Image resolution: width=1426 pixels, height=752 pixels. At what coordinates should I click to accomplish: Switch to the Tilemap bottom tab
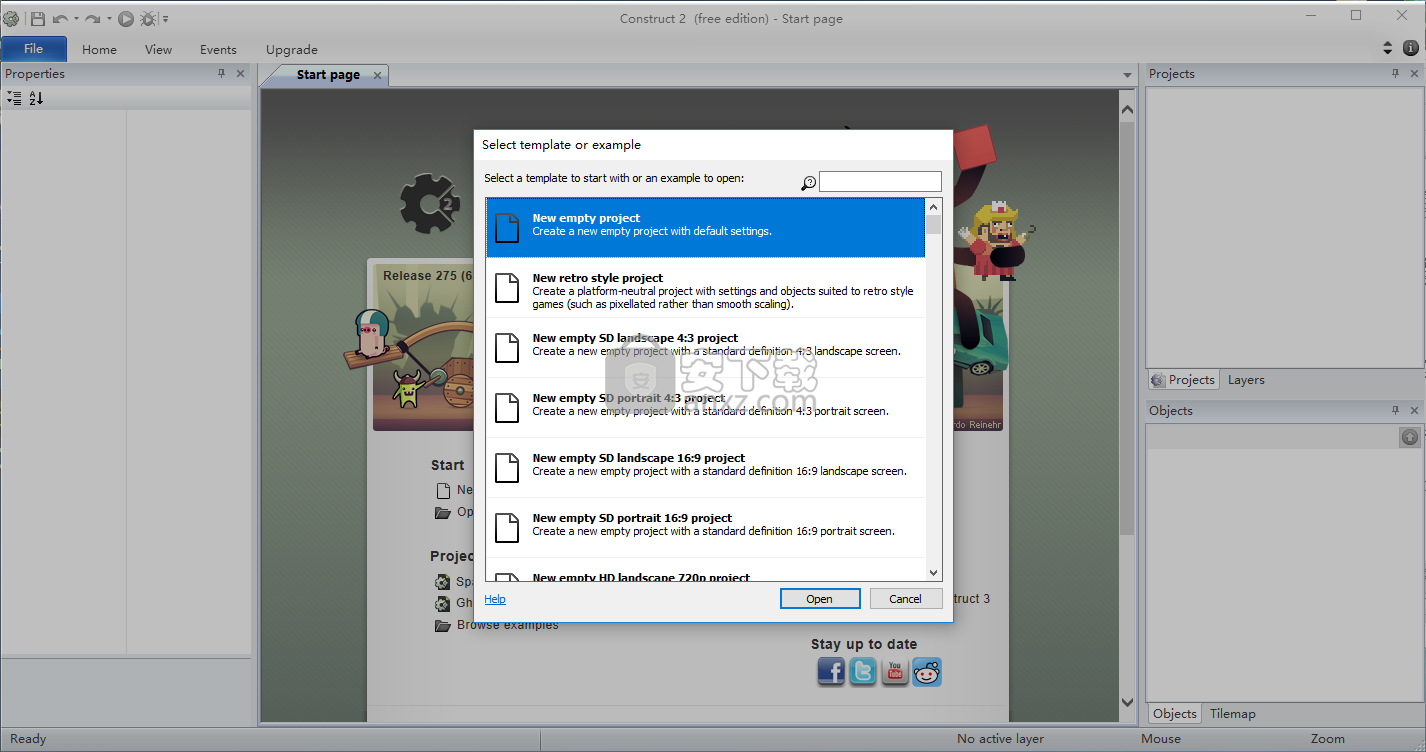pos(1232,714)
